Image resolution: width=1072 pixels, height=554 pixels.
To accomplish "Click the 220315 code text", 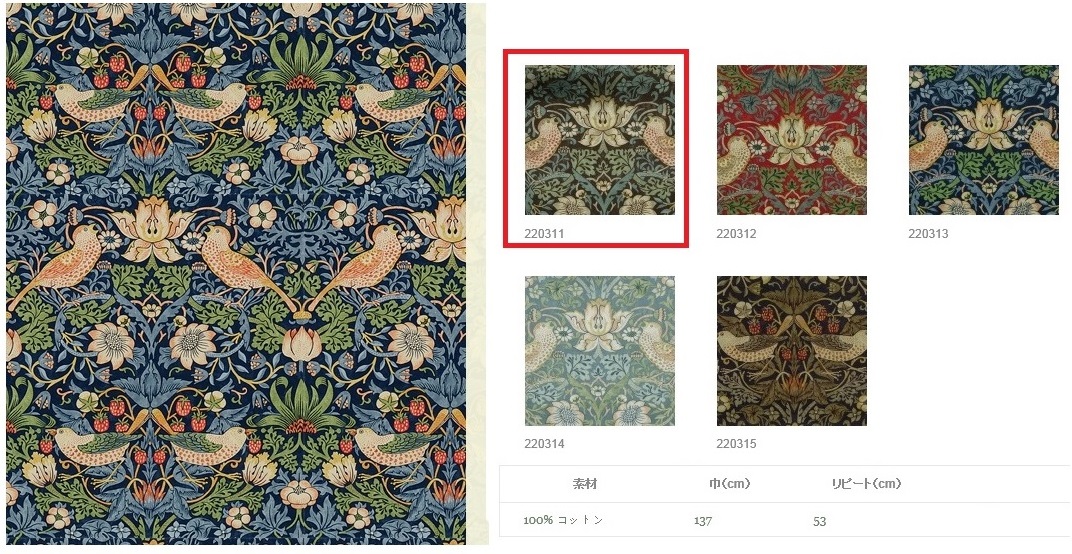I will pos(736,444).
